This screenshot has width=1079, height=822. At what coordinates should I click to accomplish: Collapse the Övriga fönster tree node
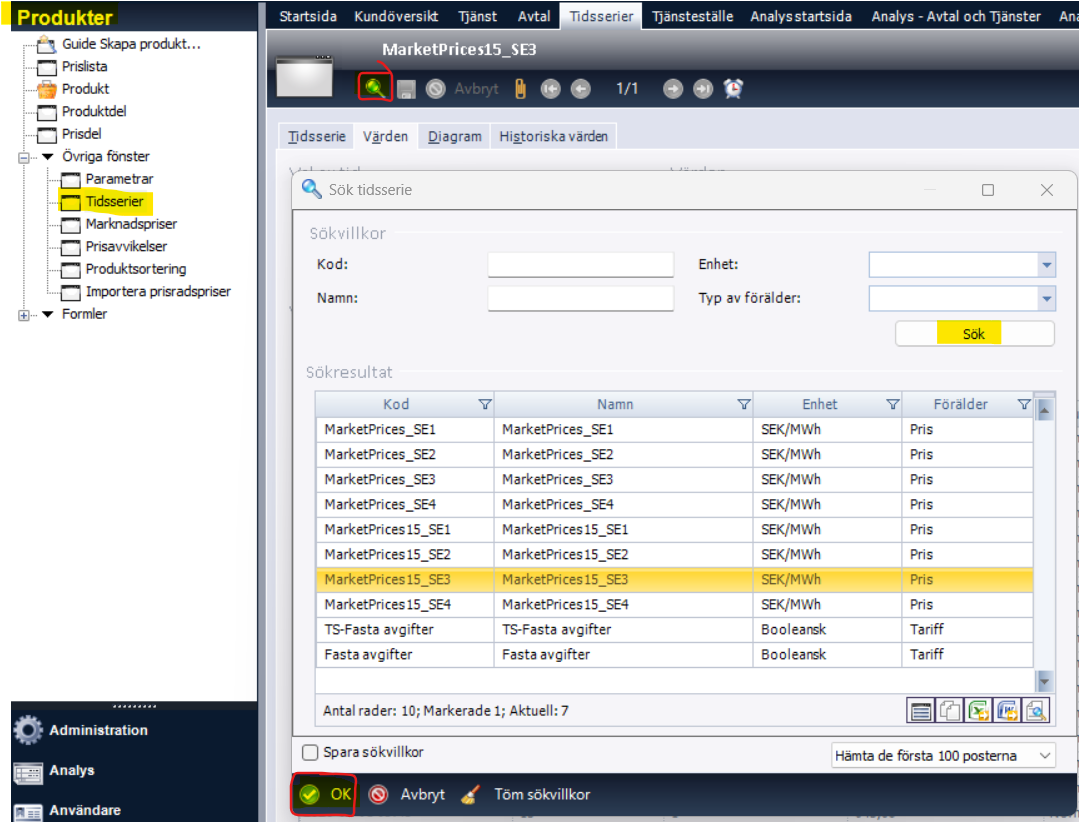(23, 157)
